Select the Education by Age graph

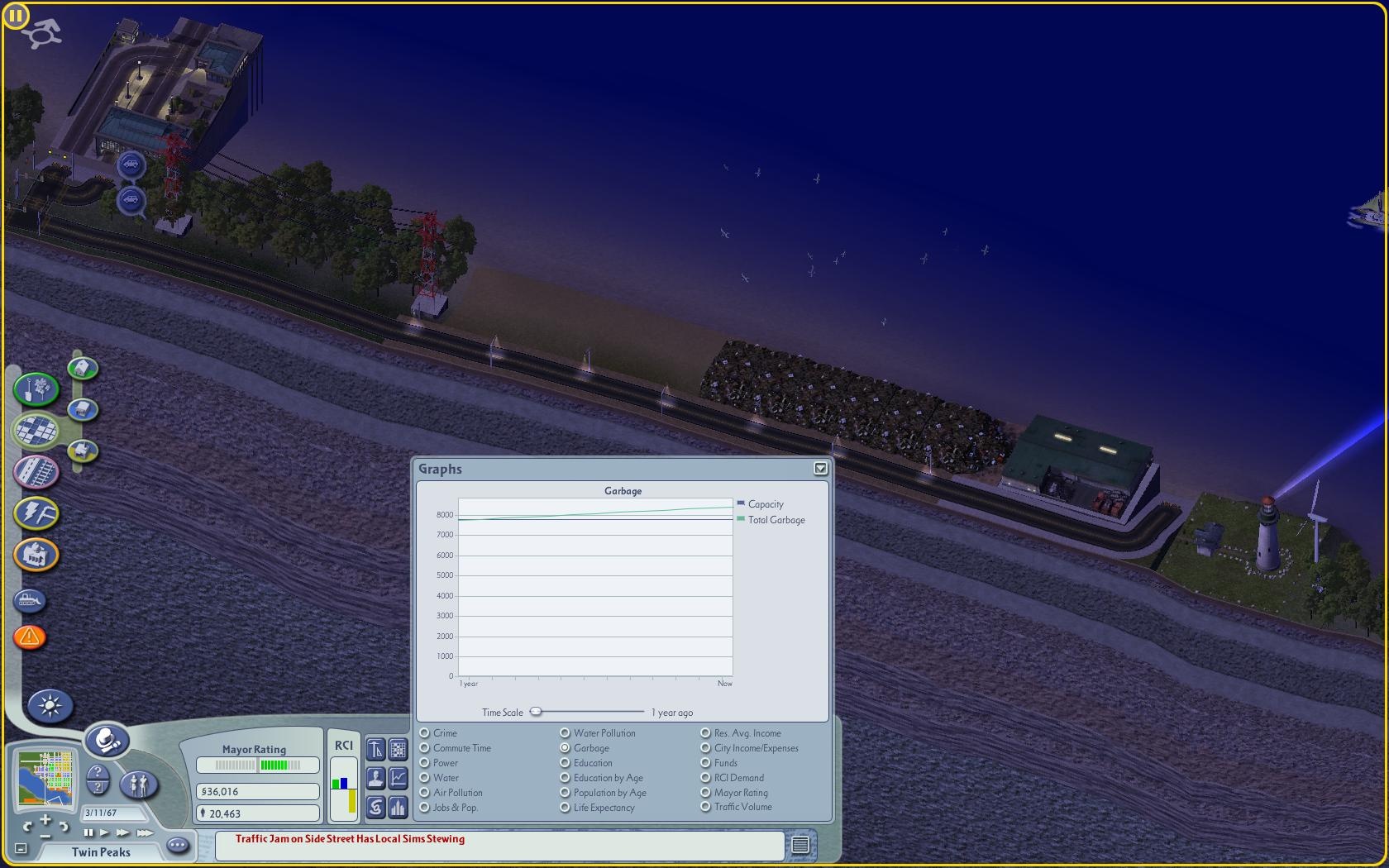[565, 778]
